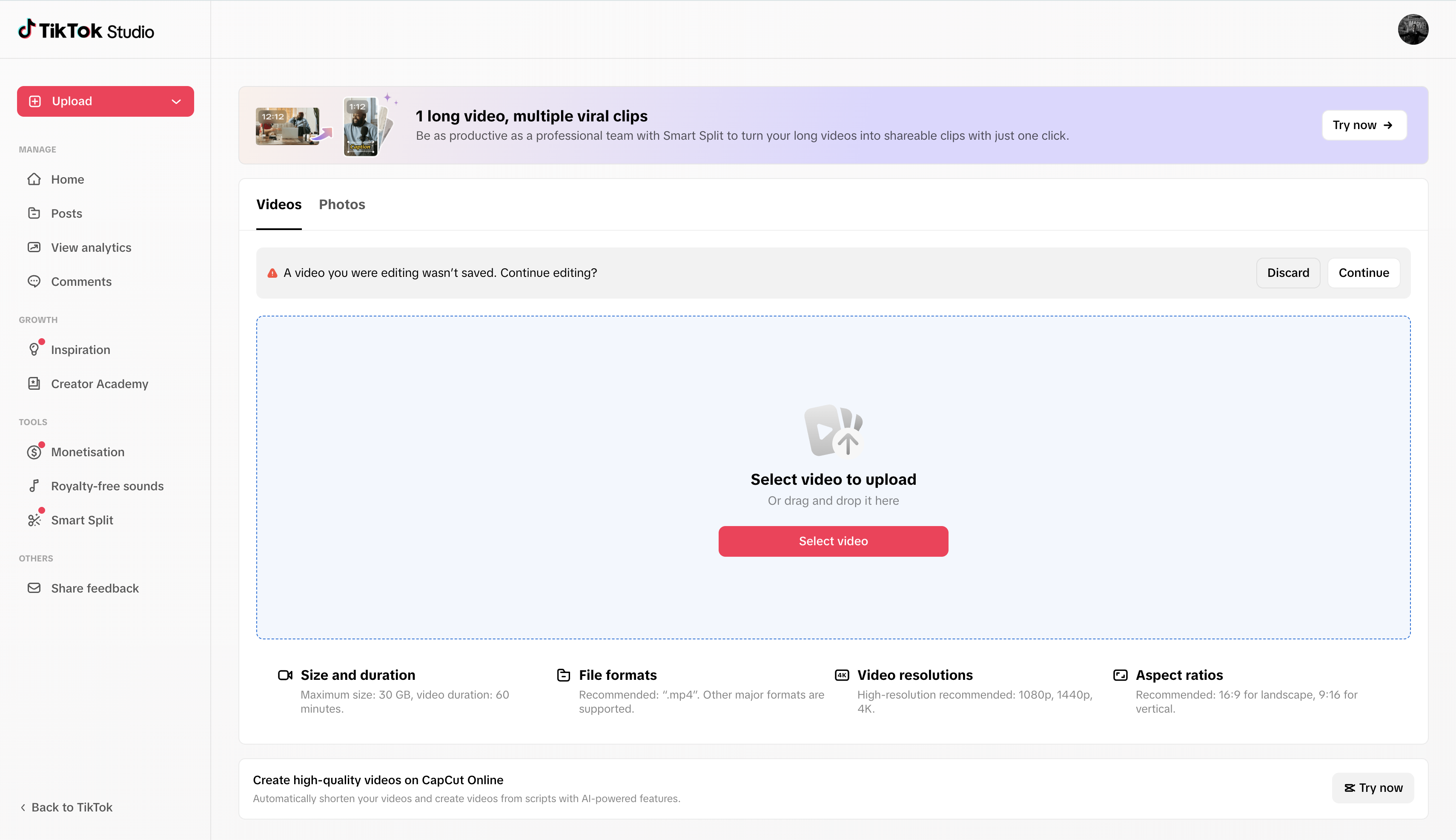1456x840 pixels.
Task: Click the upload video illustration icon
Action: click(833, 430)
